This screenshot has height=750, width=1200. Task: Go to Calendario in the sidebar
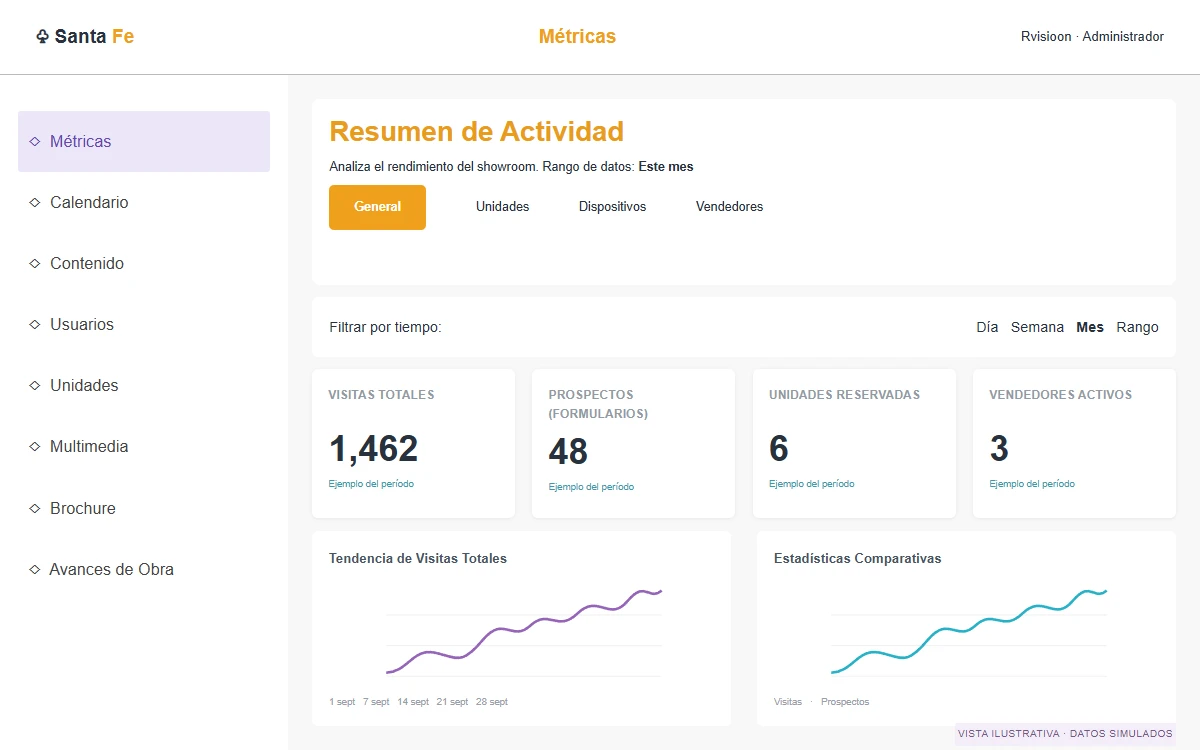[x=144, y=203]
